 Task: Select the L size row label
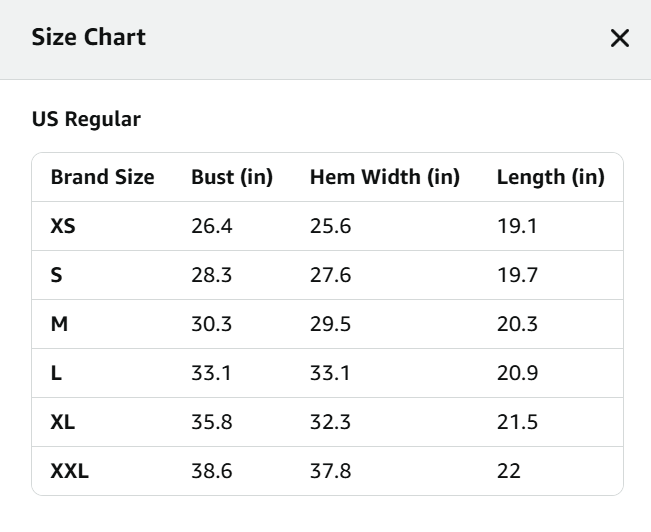point(55,373)
